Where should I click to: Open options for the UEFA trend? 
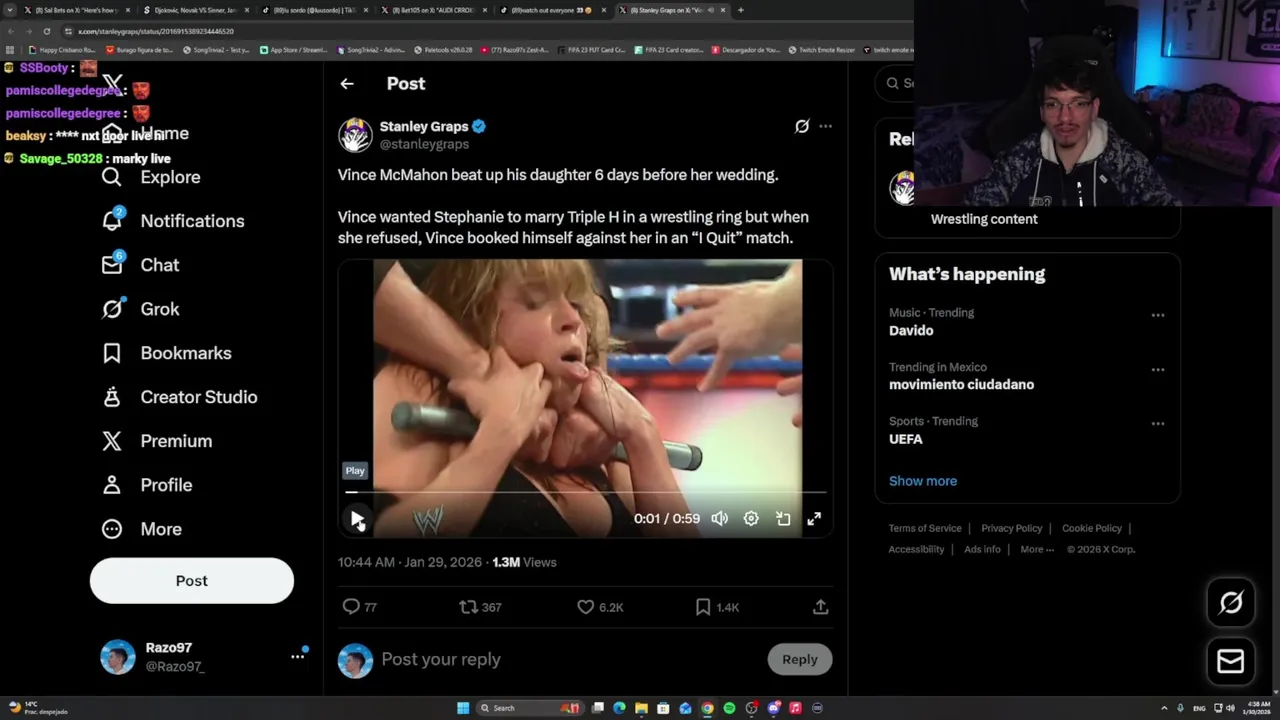click(1158, 423)
